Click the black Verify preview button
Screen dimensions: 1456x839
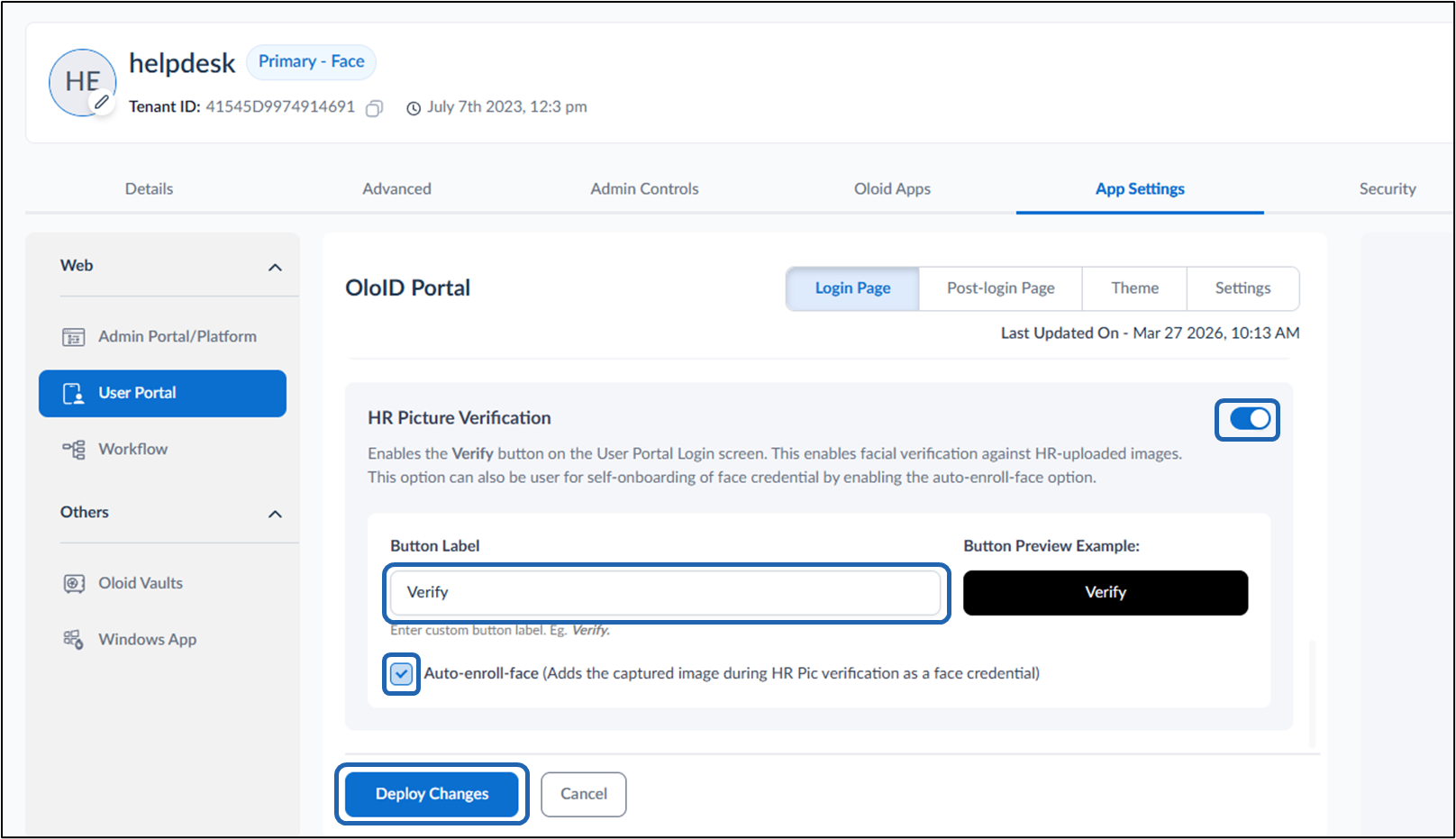[1106, 593]
